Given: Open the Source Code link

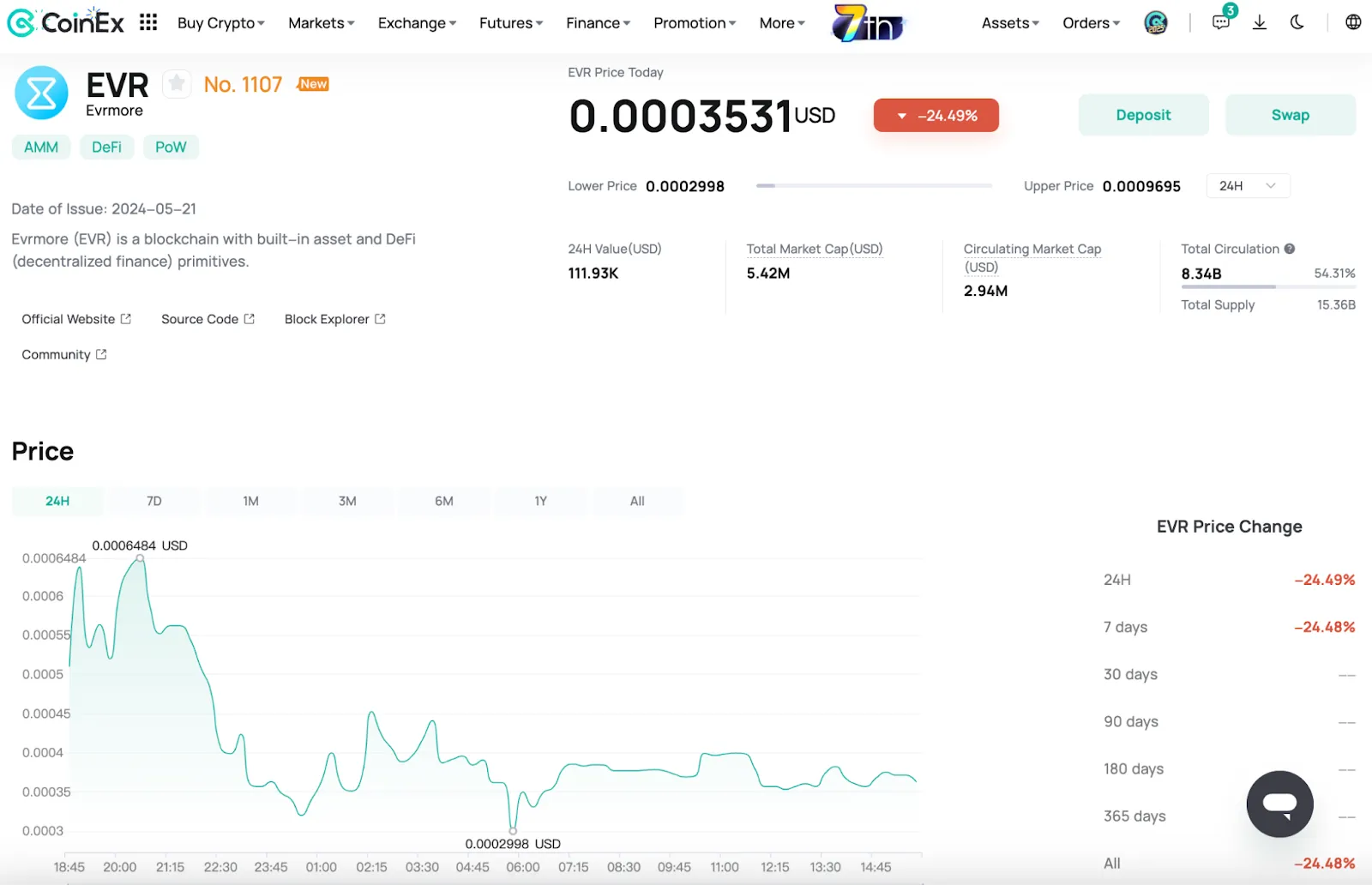Looking at the screenshot, I should click(x=208, y=319).
